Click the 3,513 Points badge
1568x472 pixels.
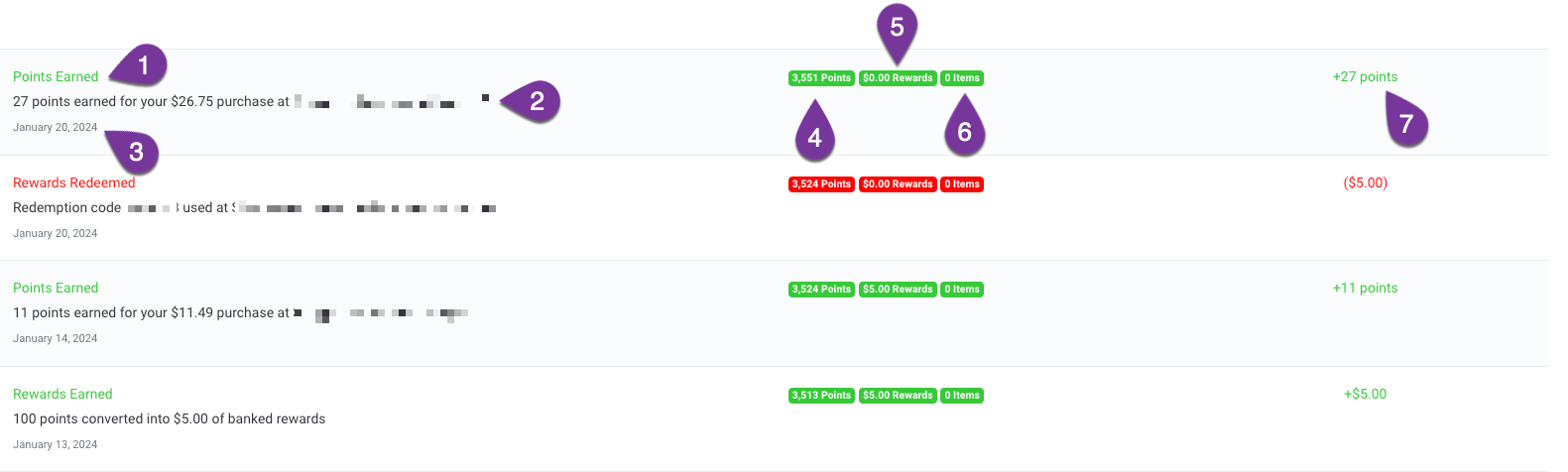(x=821, y=395)
